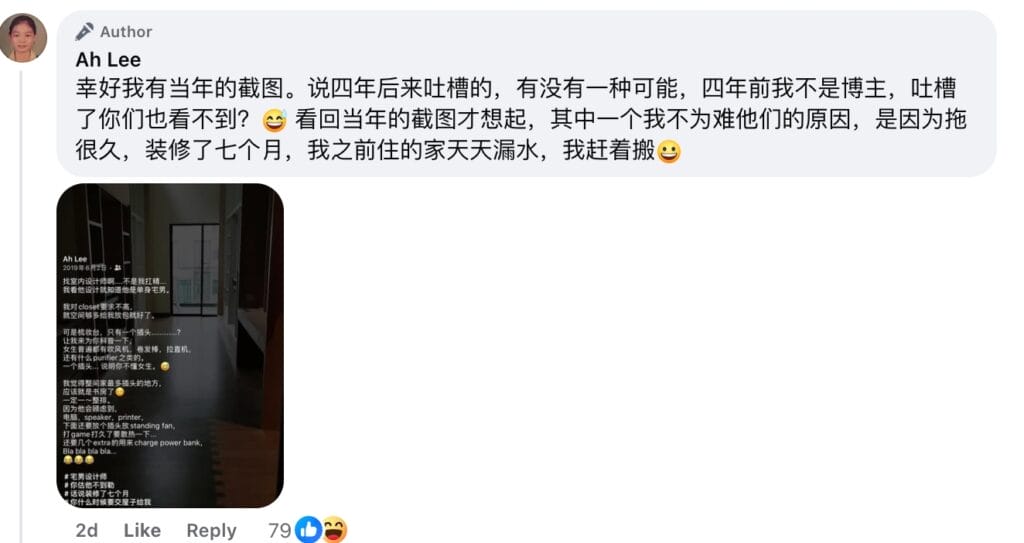Image resolution: width=1024 pixels, height=543 pixels.
Task: Click the Ah Lee name inside the attached image
Action: click(x=74, y=259)
